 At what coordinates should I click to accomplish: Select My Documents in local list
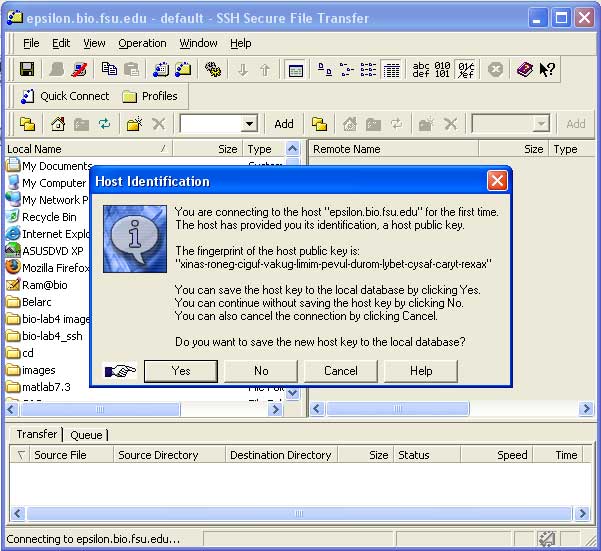[x=50, y=166]
